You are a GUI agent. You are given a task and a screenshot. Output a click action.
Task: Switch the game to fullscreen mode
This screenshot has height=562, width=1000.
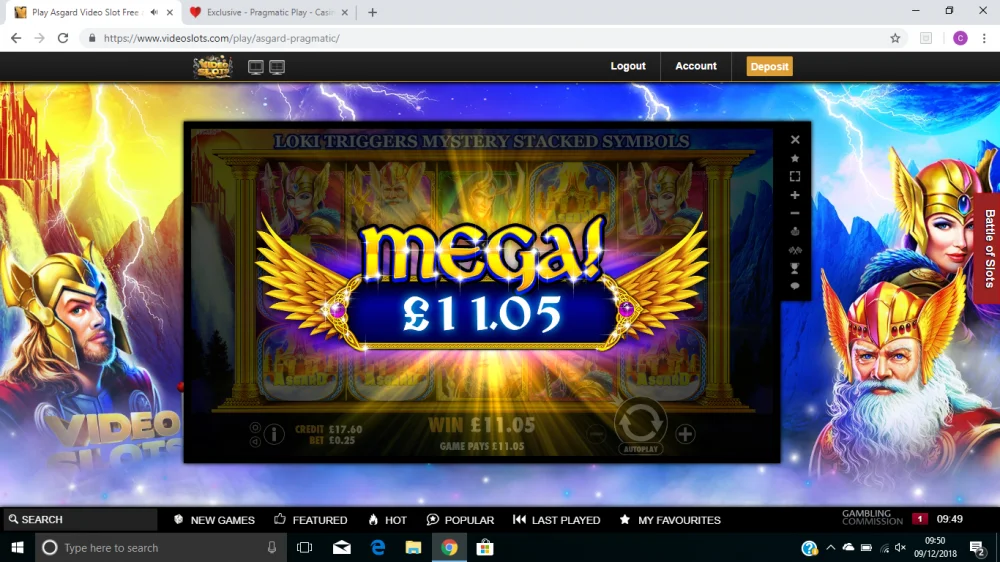795,176
